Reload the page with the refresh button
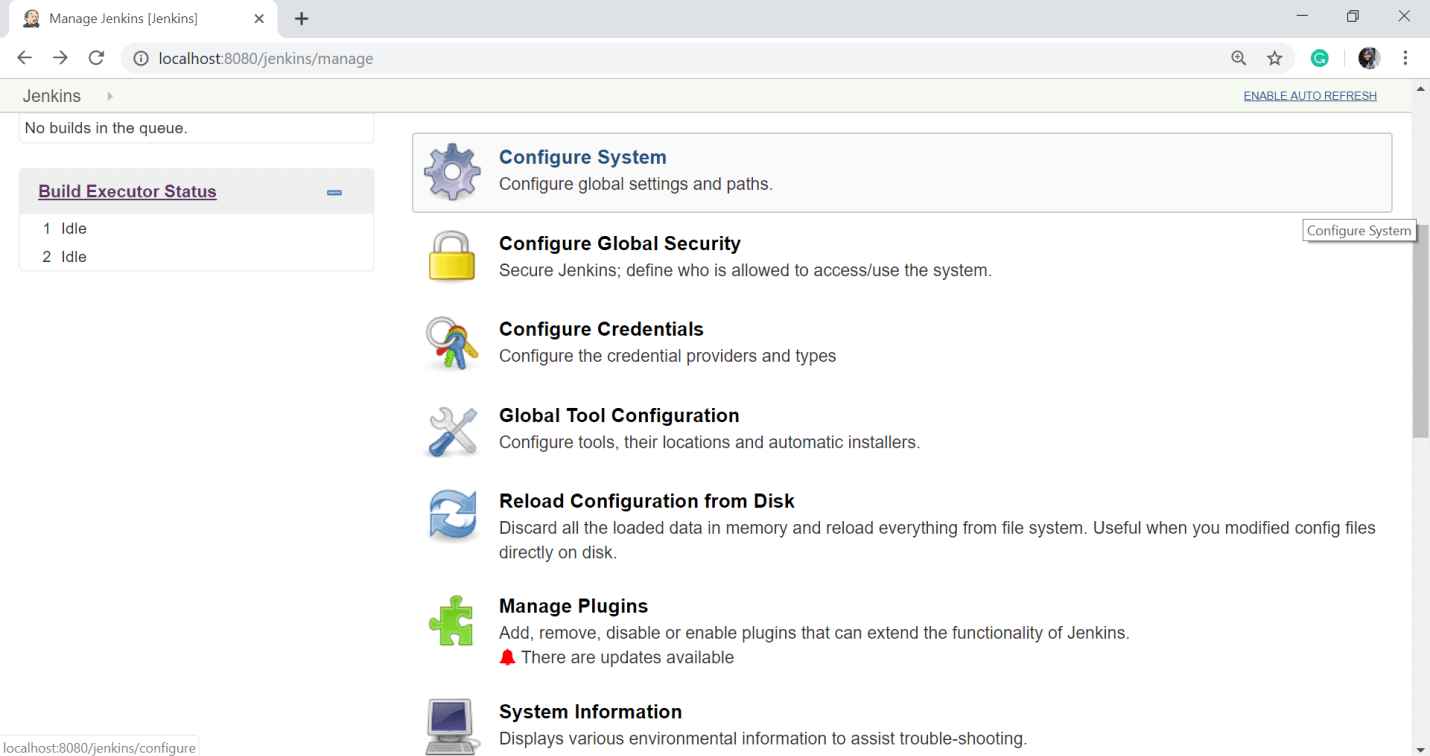 (x=96, y=58)
